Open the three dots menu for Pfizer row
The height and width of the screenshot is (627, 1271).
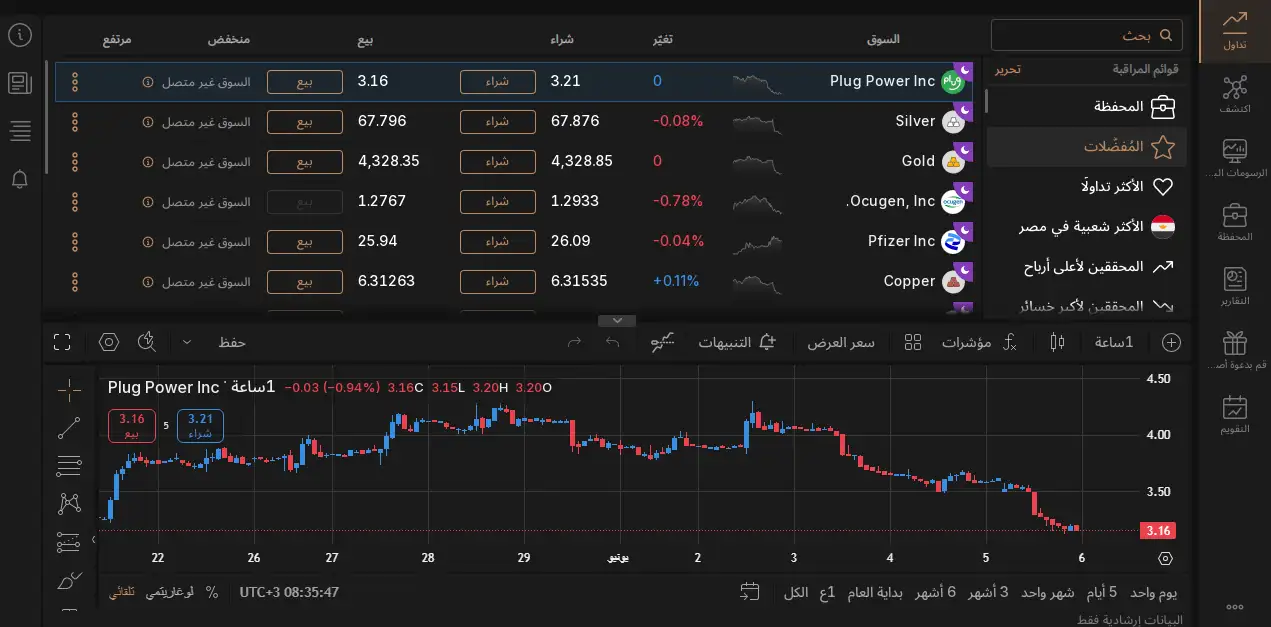75,242
